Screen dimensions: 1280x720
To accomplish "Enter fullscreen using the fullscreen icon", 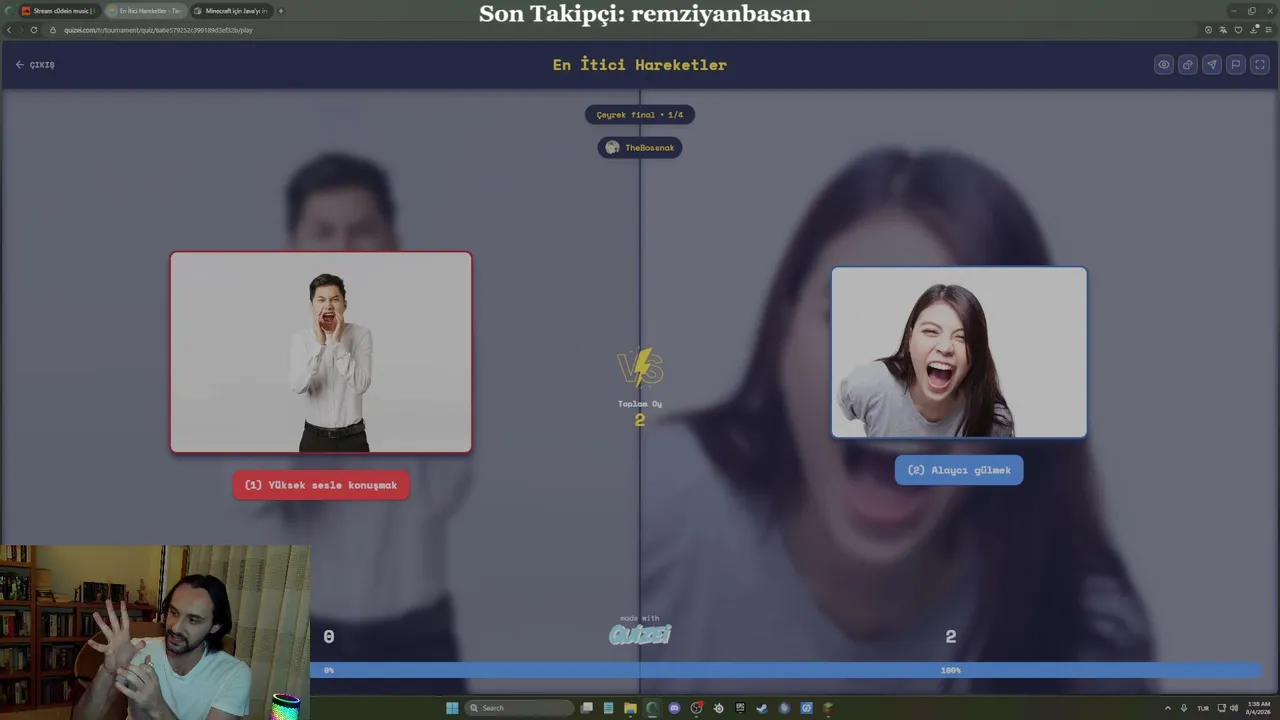I will [x=1260, y=64].
